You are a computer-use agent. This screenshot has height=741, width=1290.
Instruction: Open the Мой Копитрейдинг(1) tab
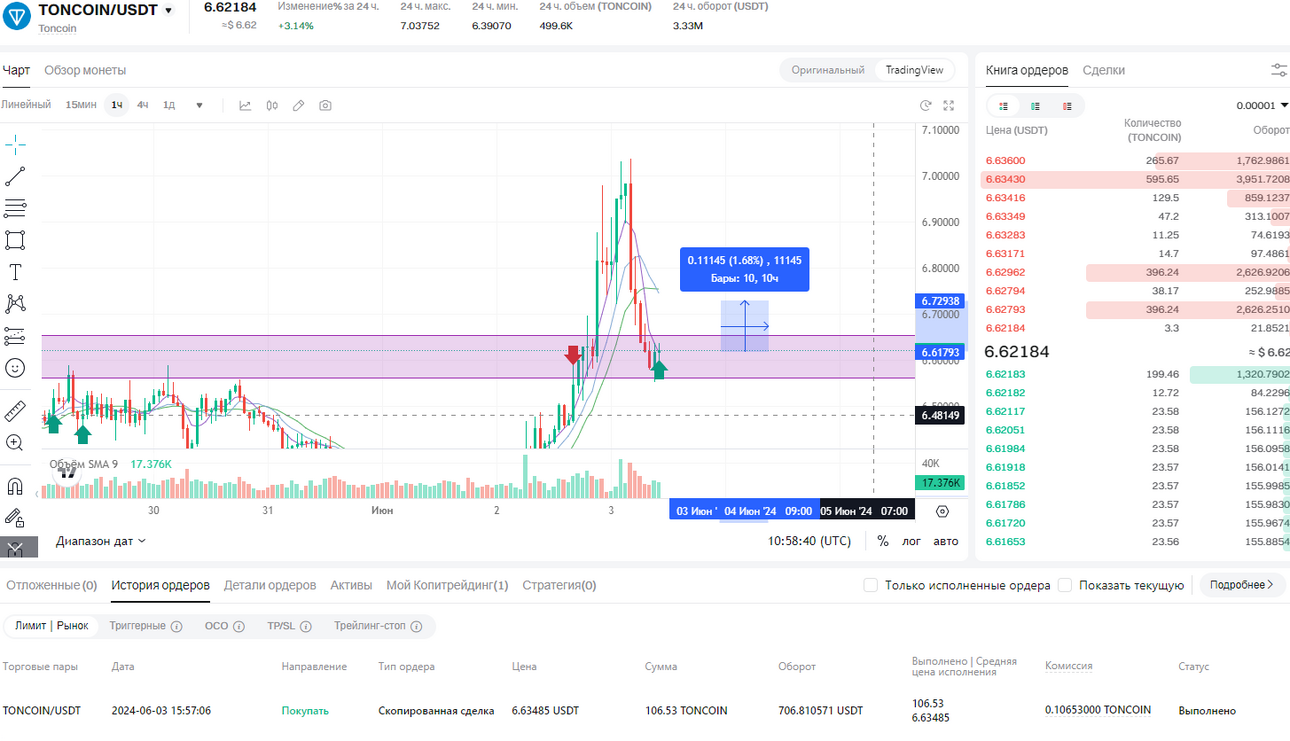[x=447, y=585]
